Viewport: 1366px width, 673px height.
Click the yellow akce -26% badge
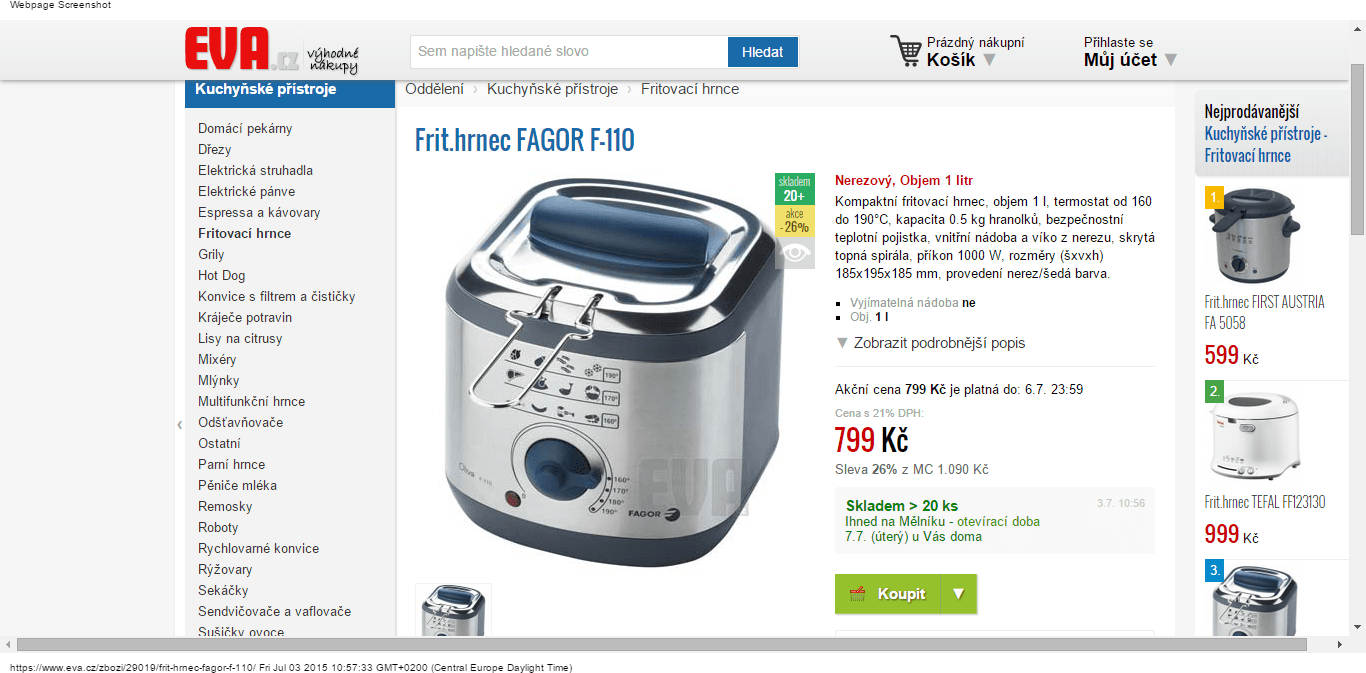tap(795, 221)
